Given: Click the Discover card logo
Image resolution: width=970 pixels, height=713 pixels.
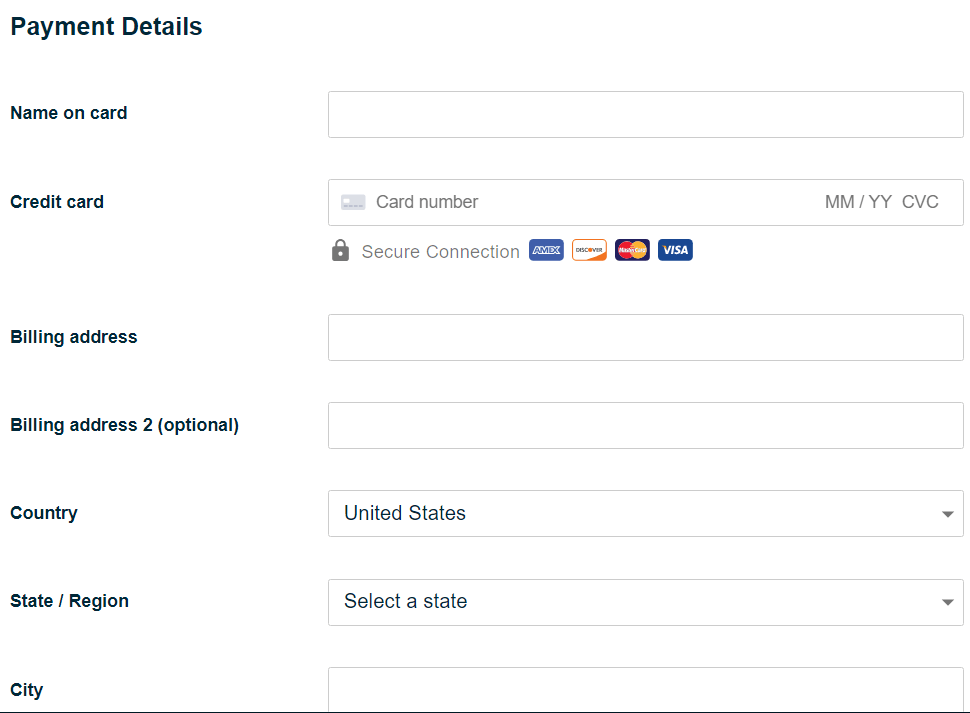Looking at the screenshot, I should [589, 250].
